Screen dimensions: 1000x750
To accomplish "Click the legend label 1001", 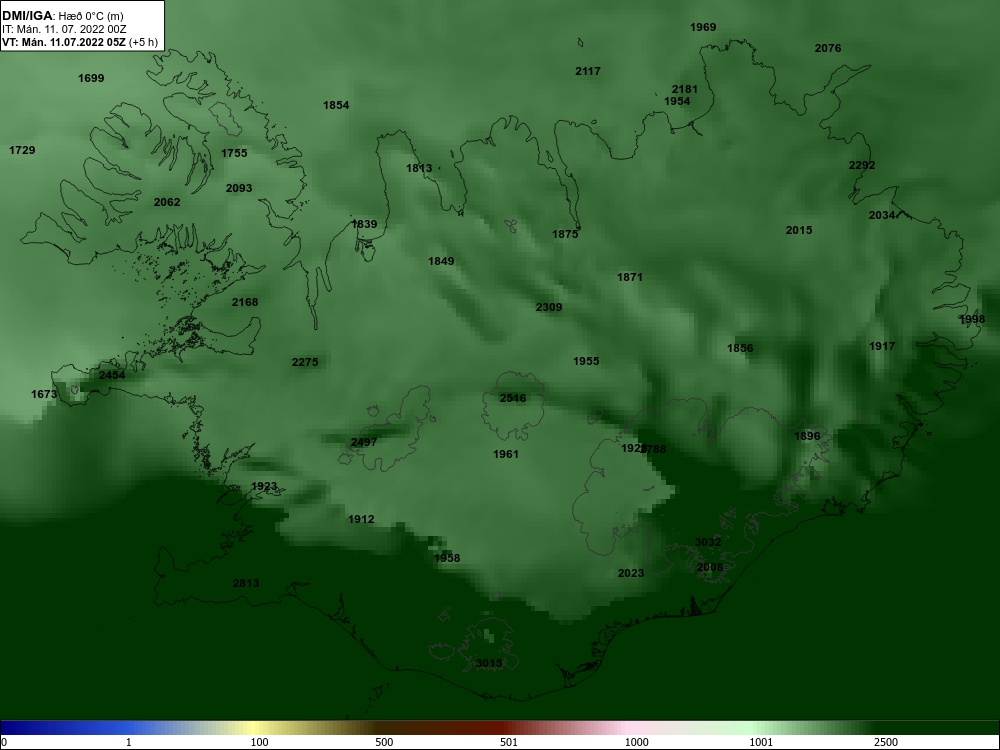I will tap(761, 742).
